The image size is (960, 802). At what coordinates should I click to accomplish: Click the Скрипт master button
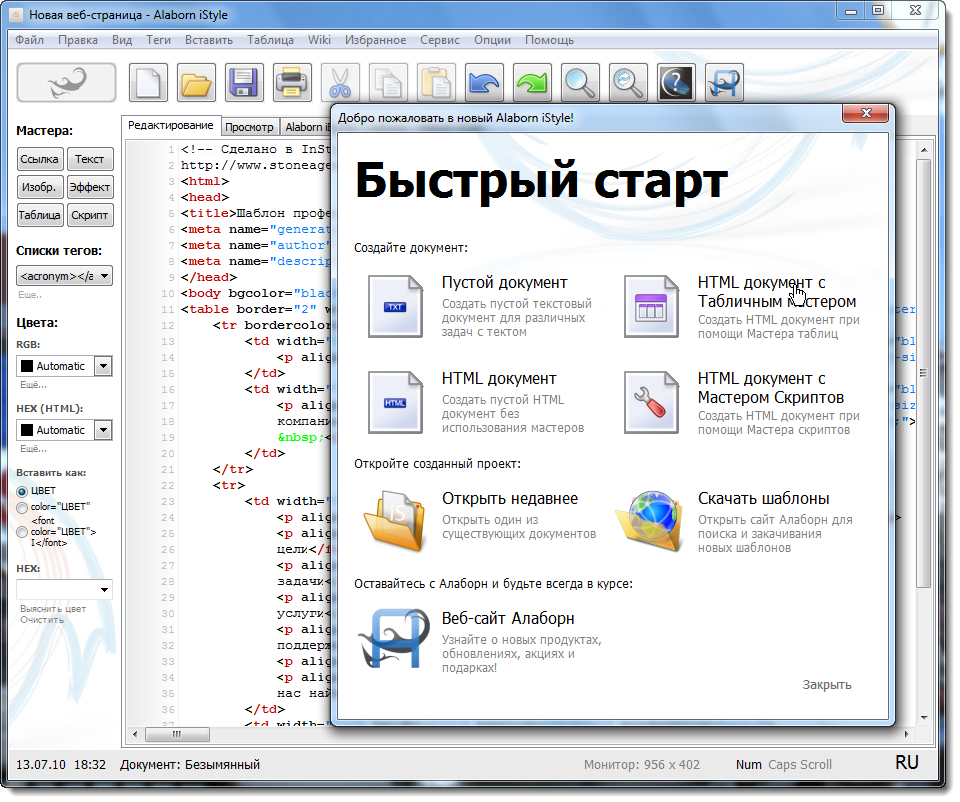(x=89, y=215)
